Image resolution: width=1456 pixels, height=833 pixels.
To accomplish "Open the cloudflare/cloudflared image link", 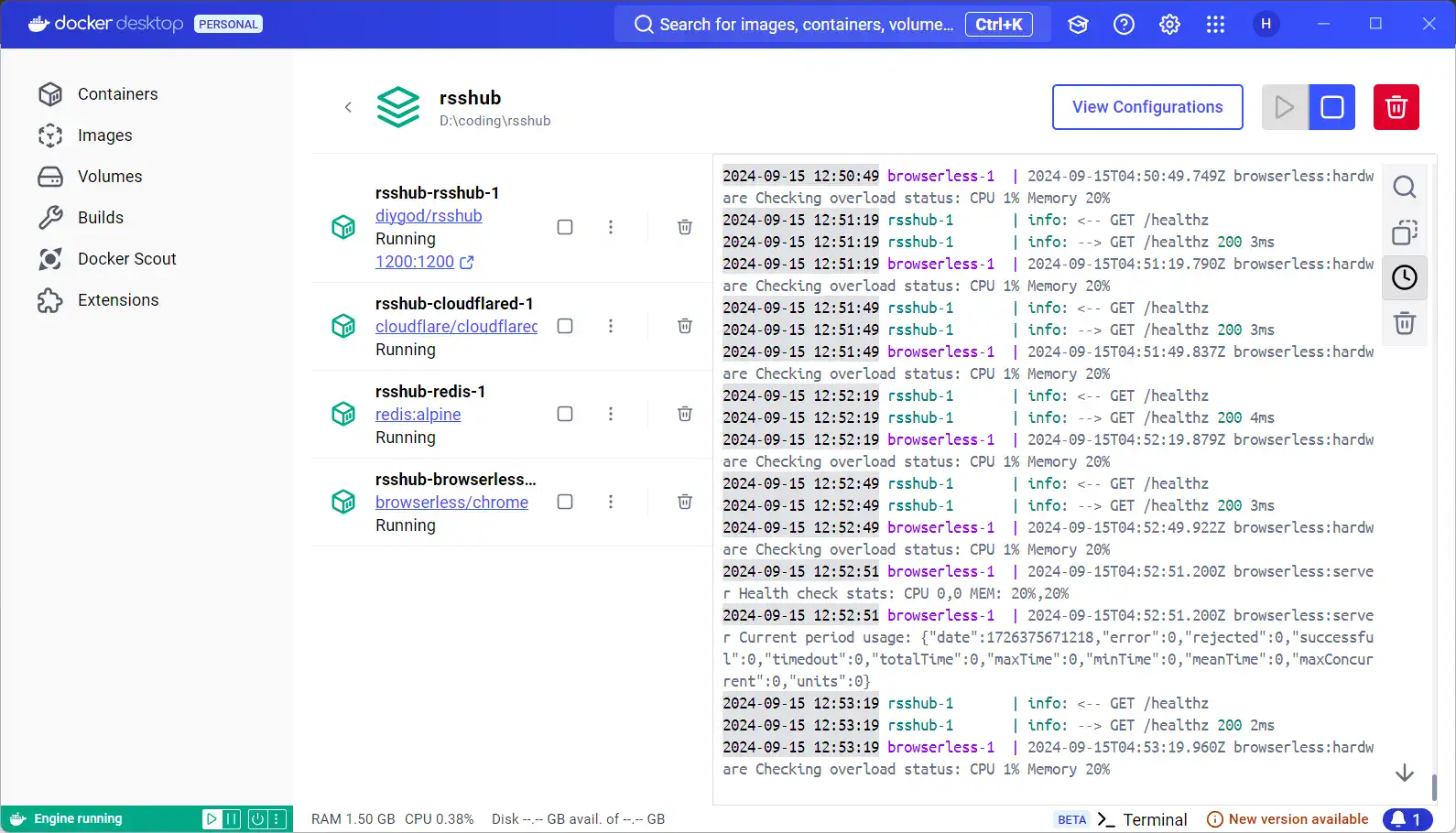I will (x=456, y=327).
